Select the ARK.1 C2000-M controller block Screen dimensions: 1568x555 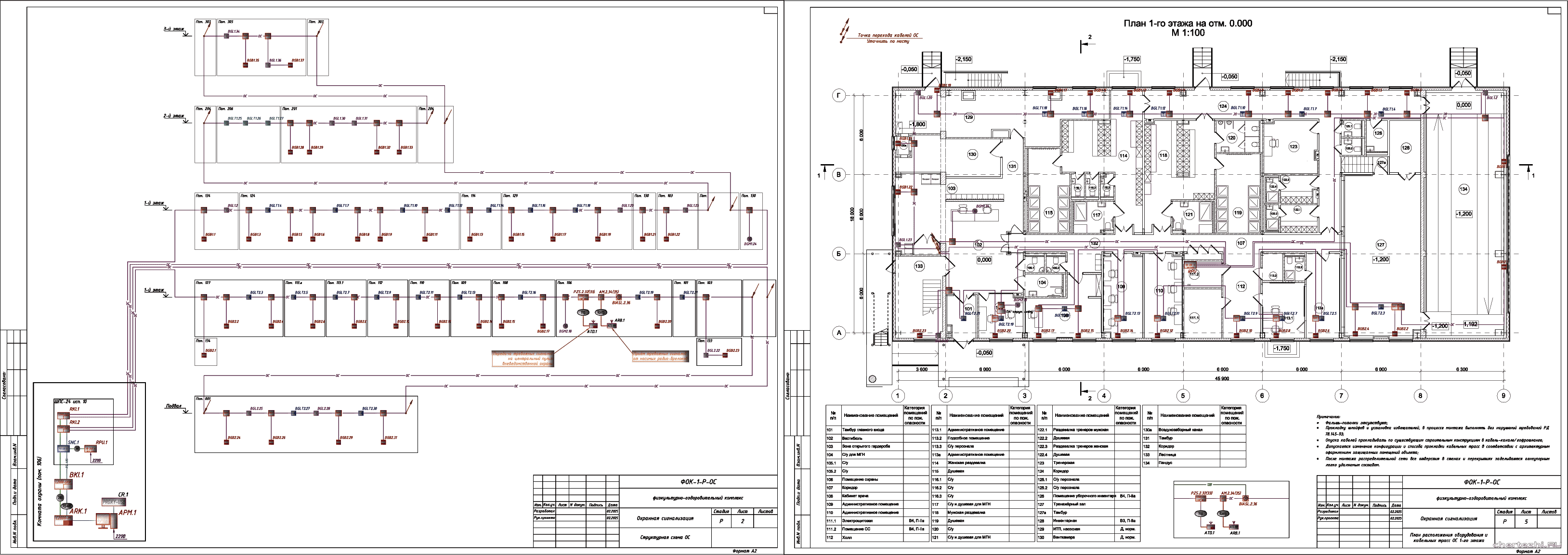pos(63,520)
